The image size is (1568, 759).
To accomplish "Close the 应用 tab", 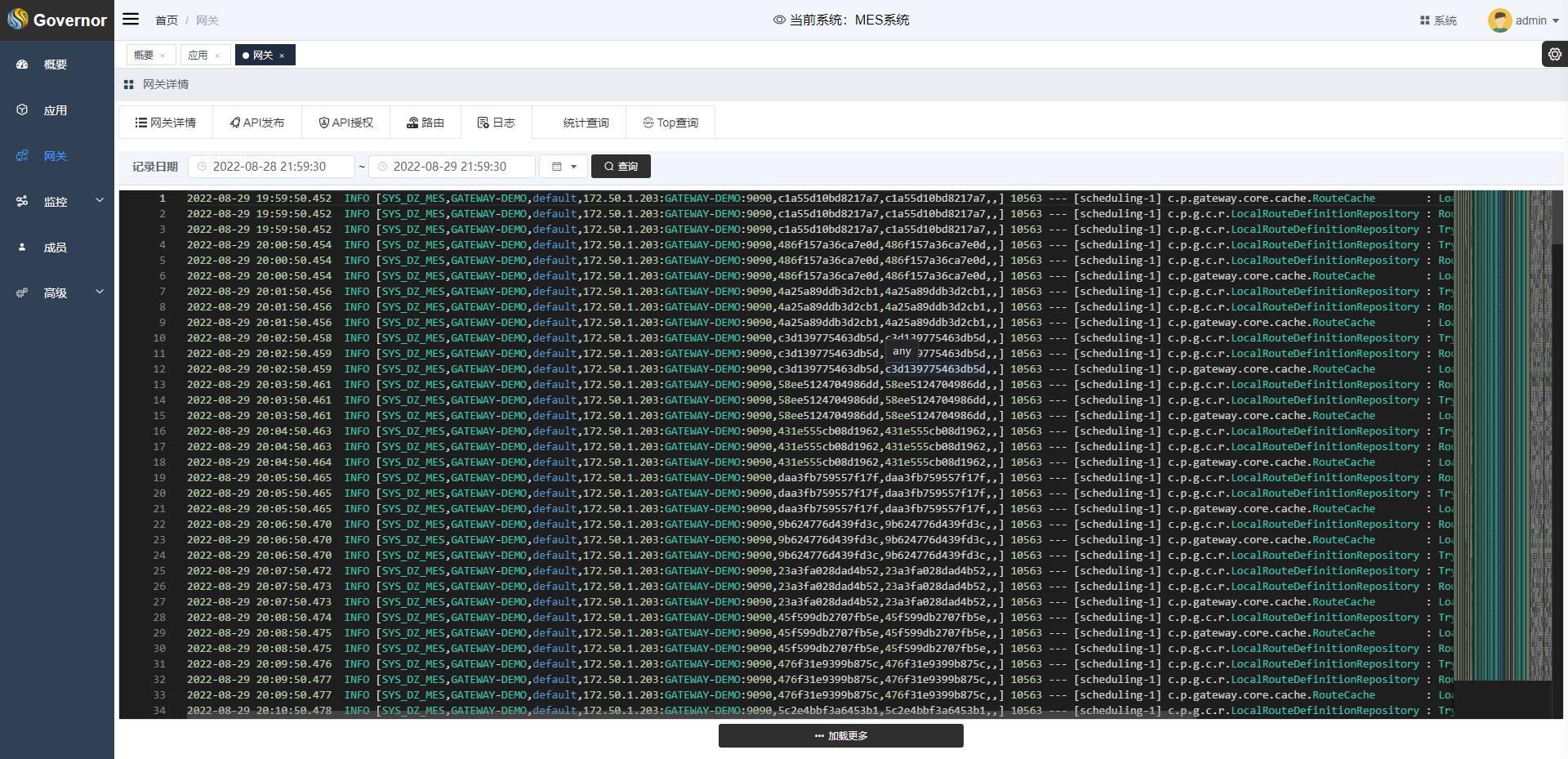I will pyautogui.click(x=217, y=56).
